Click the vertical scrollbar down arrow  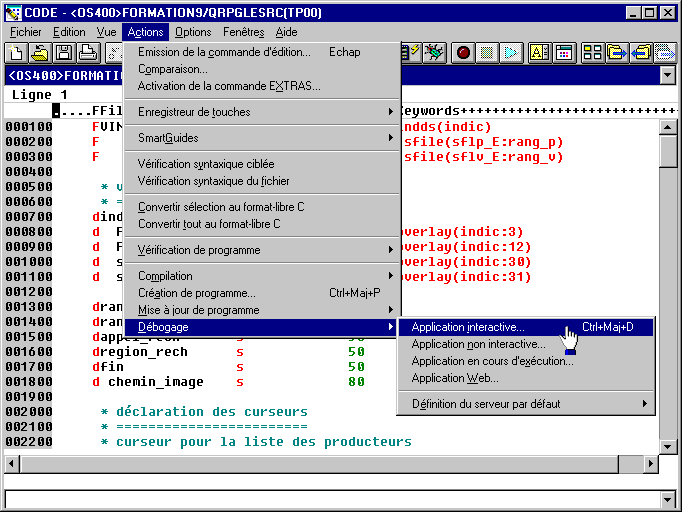click(668, 446)
